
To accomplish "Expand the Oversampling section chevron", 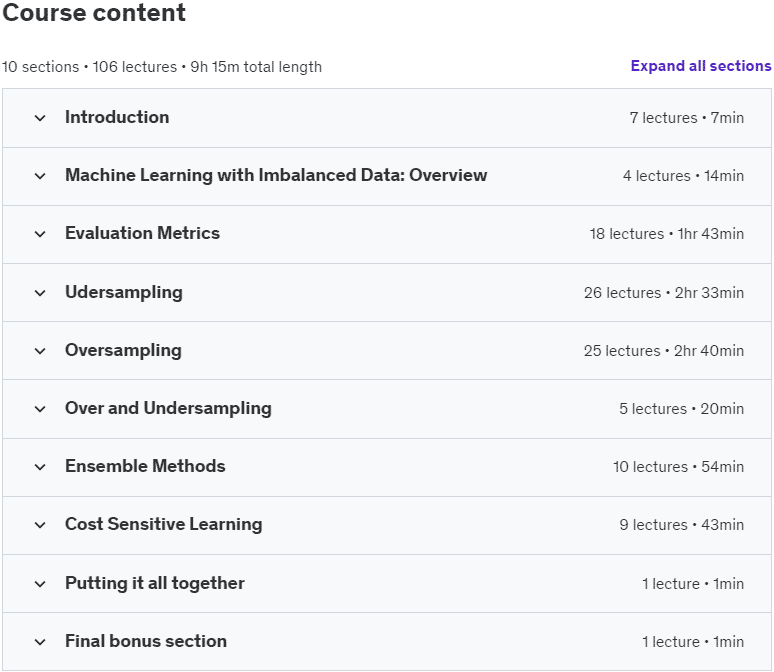I will (x=40, y=352).
